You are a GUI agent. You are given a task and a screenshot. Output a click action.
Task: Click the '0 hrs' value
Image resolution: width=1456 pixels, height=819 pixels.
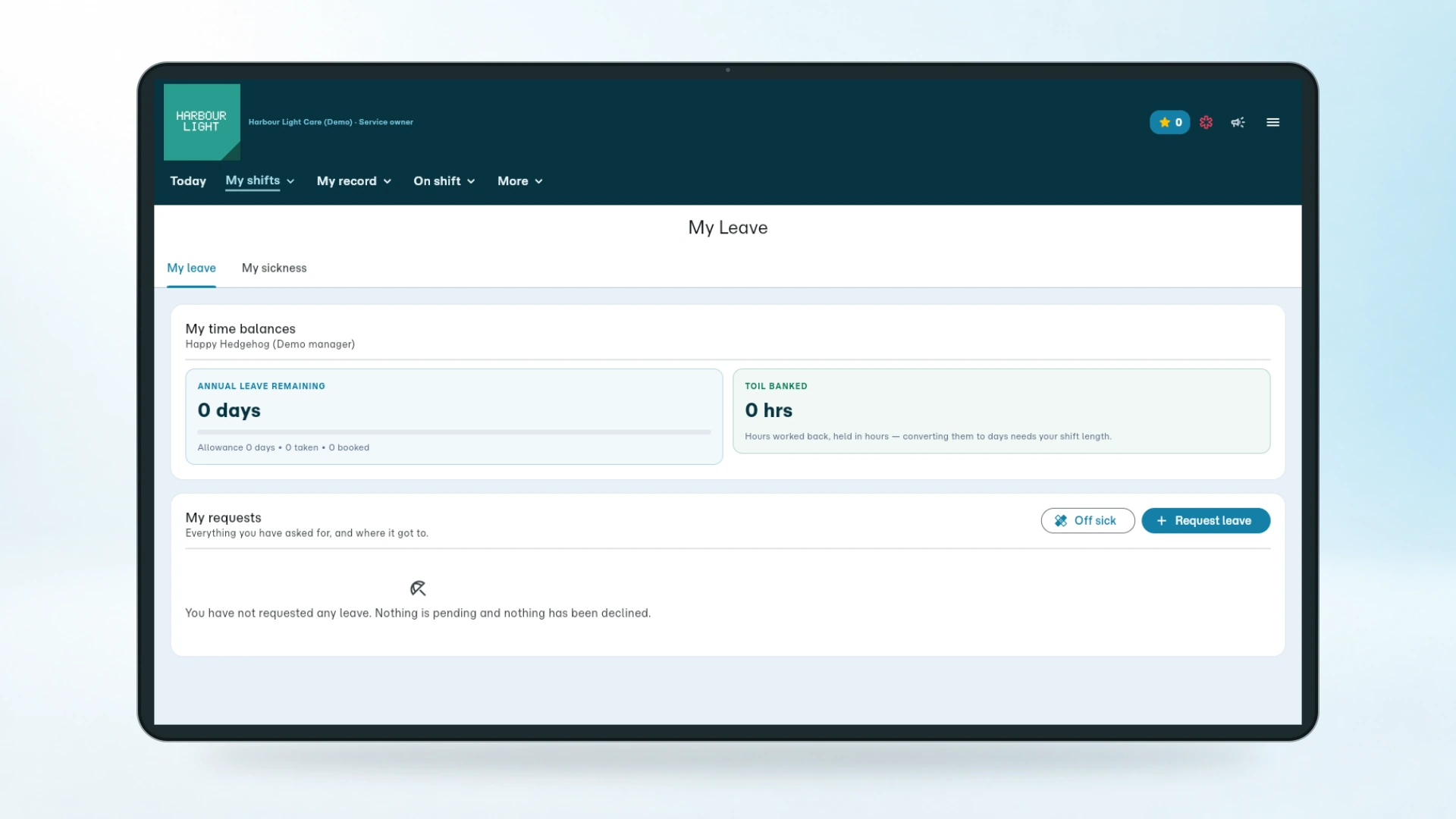(x=768, y=410)
